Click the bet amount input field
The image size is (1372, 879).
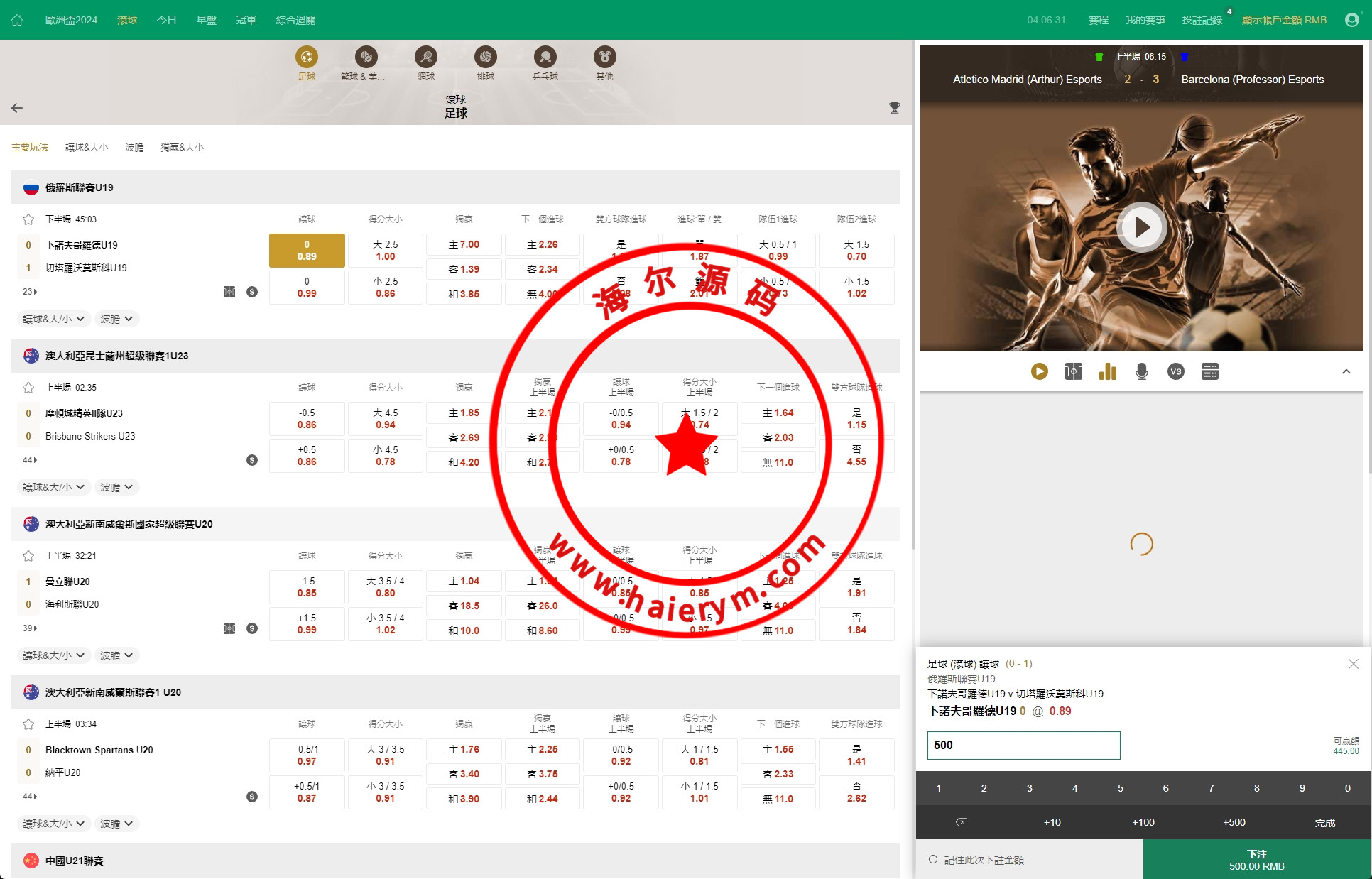pos(1023,745)
